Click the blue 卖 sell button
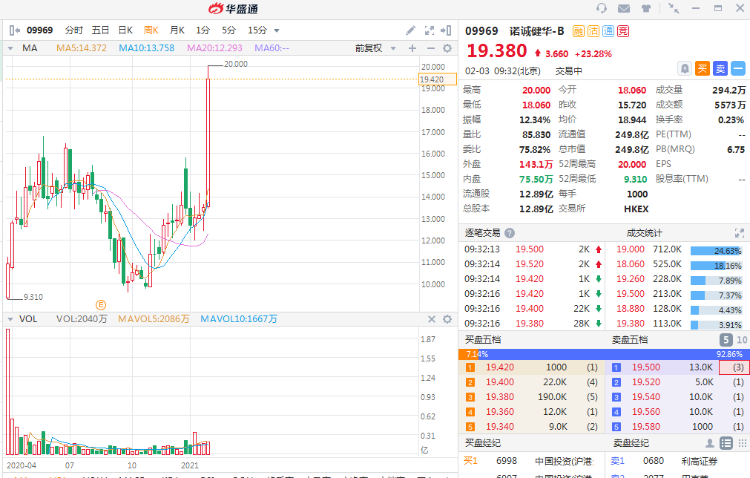 (720, 69)
